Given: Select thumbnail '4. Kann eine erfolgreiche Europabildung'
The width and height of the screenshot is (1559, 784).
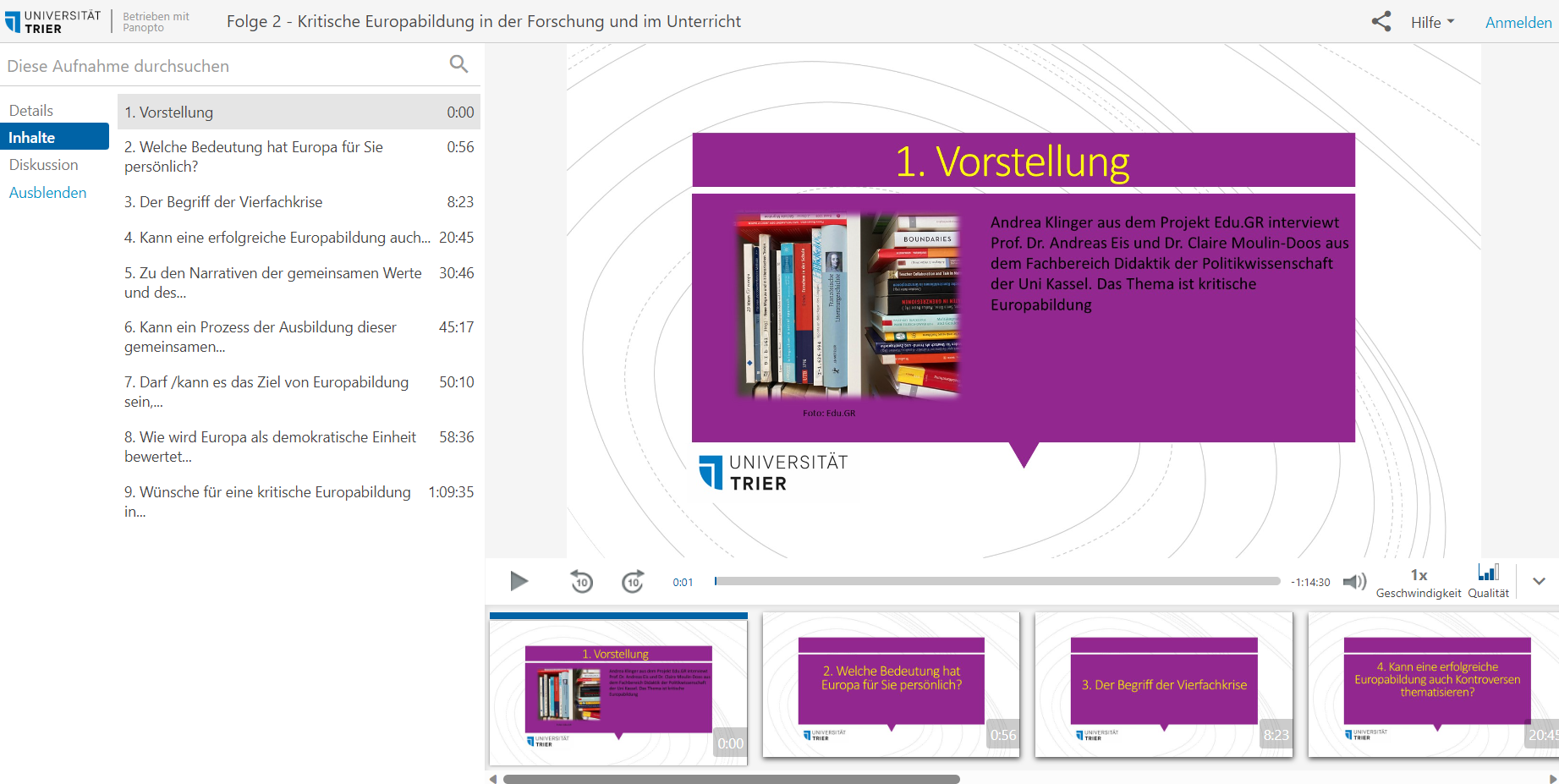Looking at the screenshot, I should (x=1434, y=685).
